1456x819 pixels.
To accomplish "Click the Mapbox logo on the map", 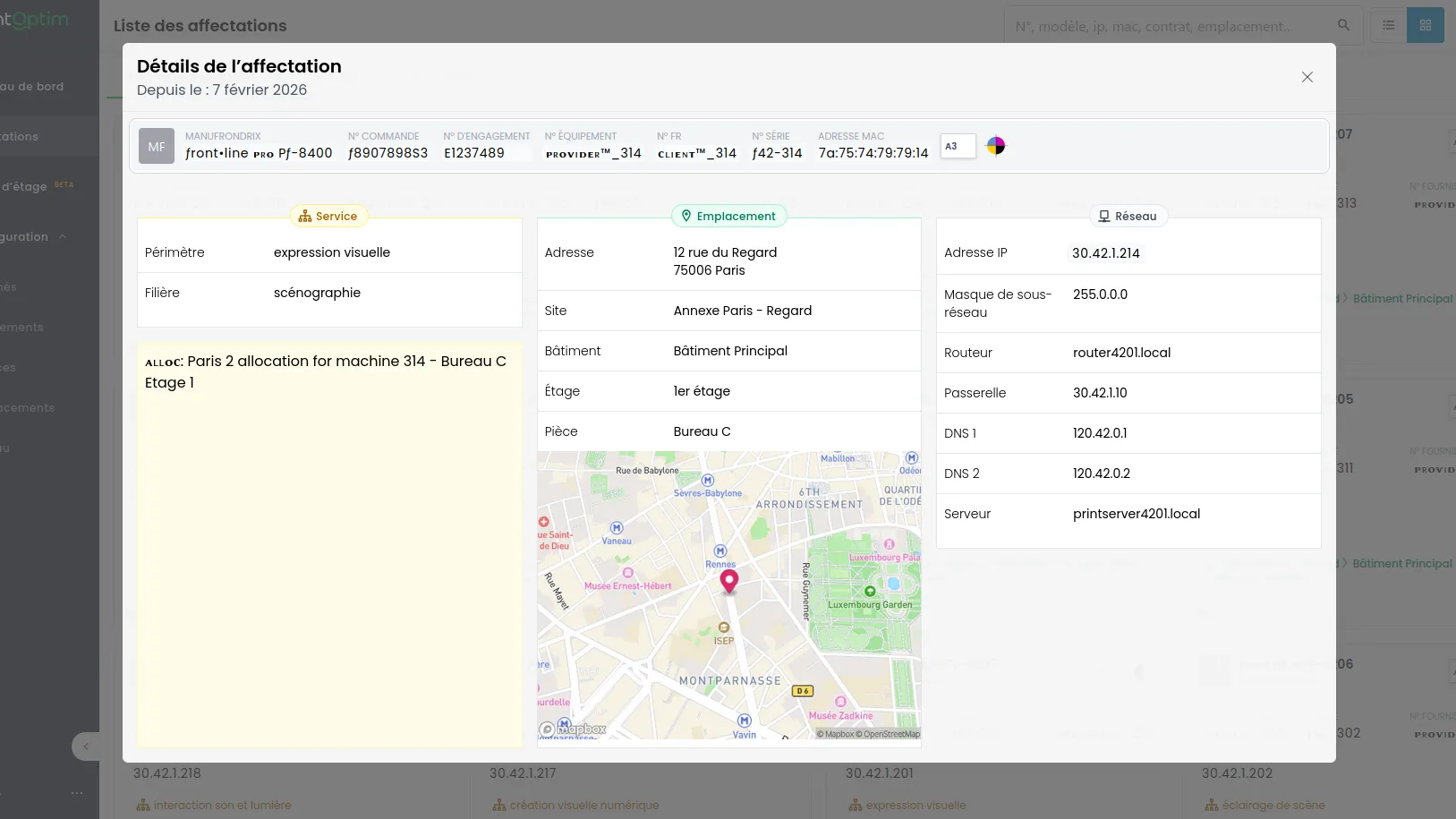I will [x=573, y=729].
